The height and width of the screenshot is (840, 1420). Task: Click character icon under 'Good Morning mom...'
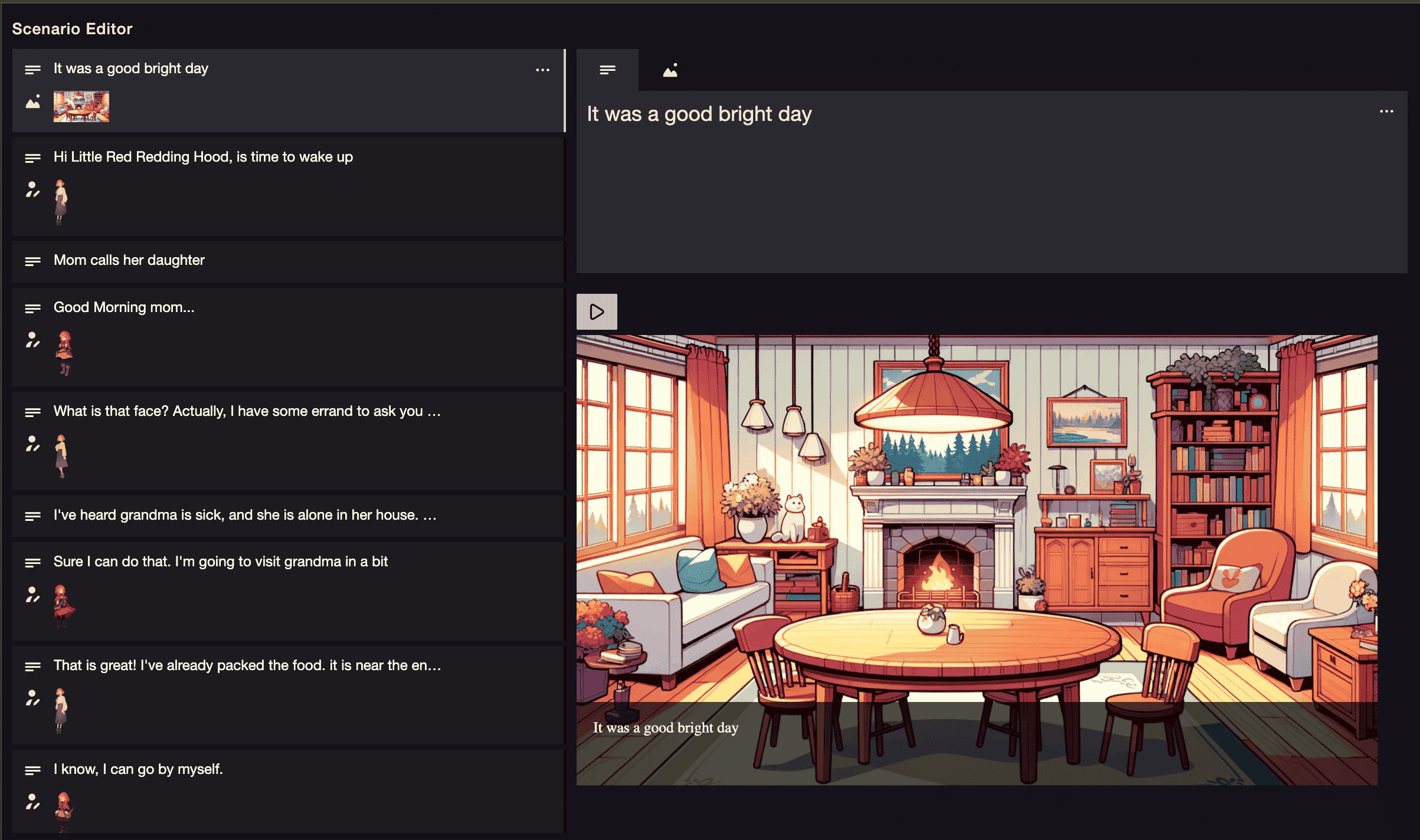[33, 340]
